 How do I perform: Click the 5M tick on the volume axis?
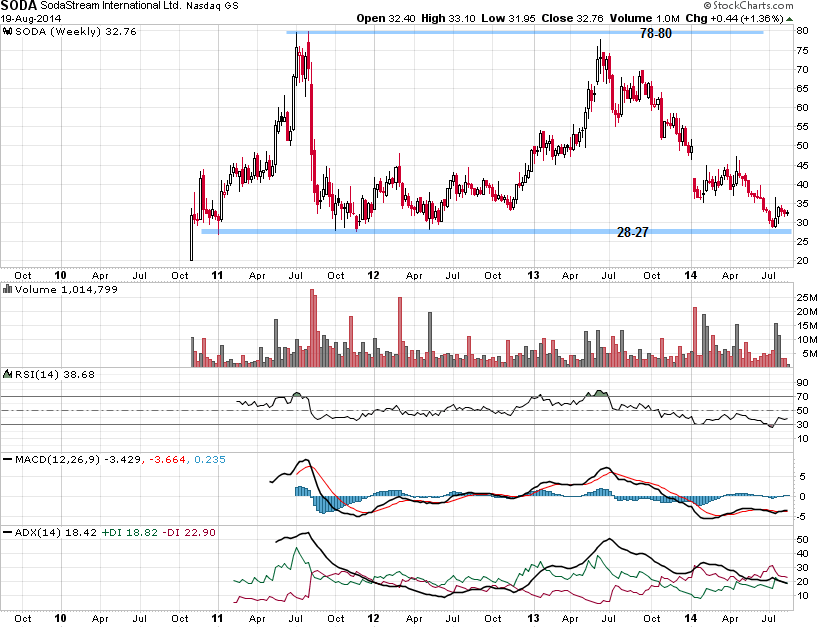pos(809,354)
